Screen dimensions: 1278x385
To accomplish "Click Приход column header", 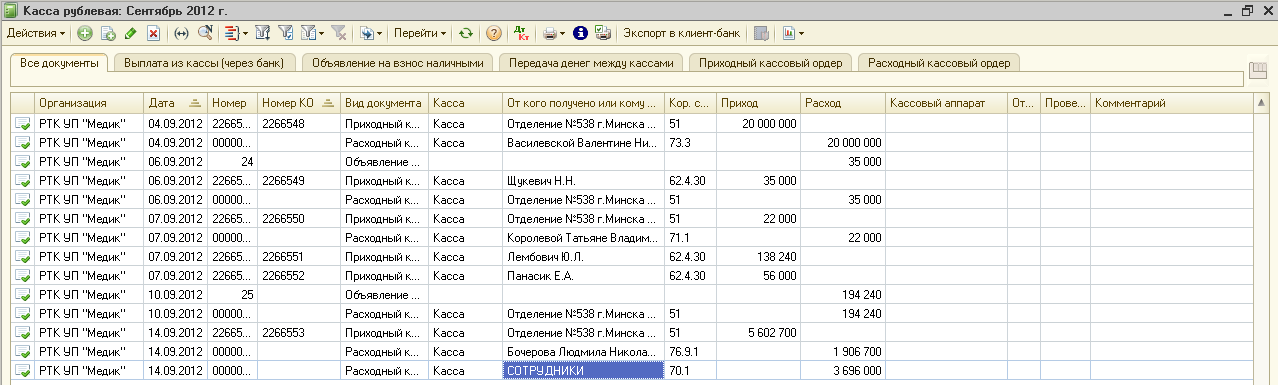I will (758, 103).
